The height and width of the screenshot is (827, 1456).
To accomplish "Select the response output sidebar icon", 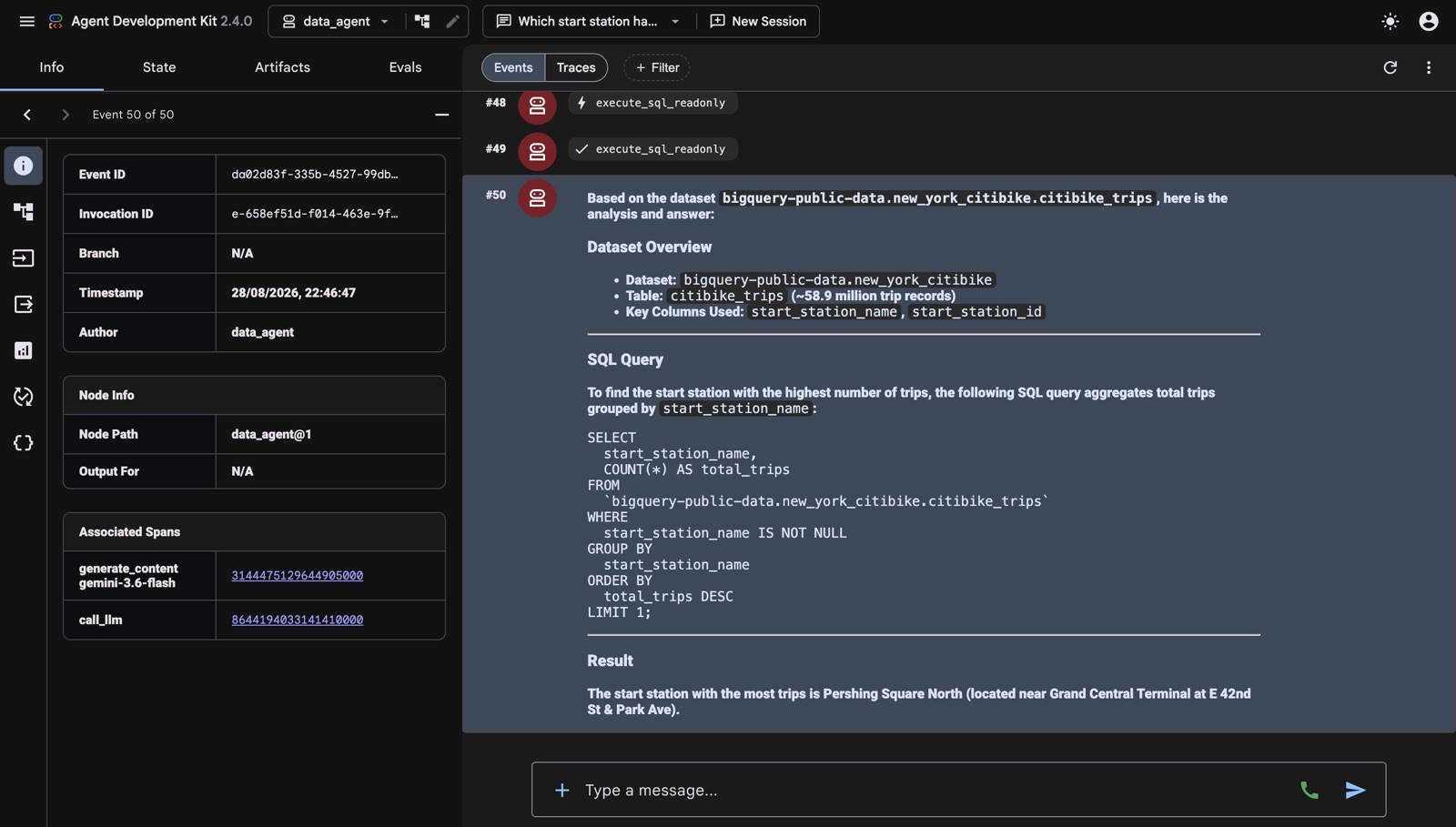I will (x=23, y=304).
